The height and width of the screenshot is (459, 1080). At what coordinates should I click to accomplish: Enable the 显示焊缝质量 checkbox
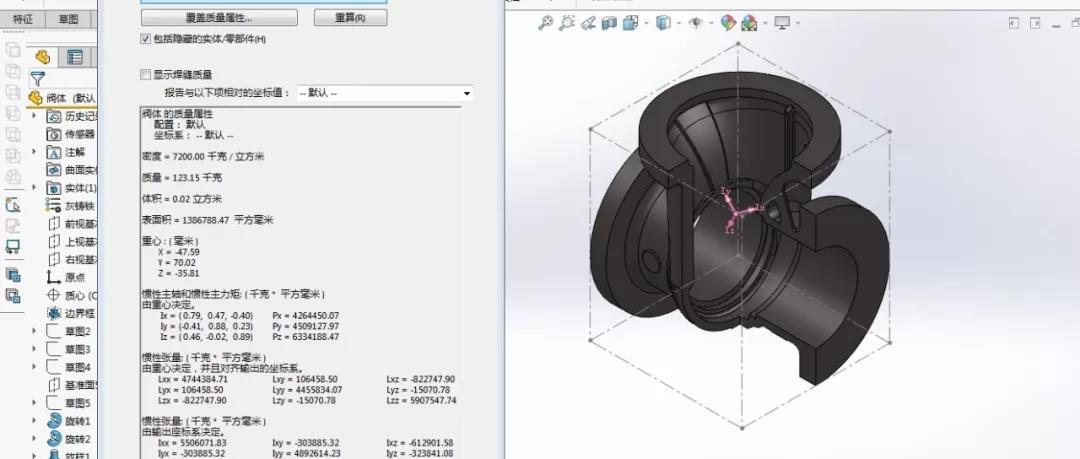[x=146, y=74]
